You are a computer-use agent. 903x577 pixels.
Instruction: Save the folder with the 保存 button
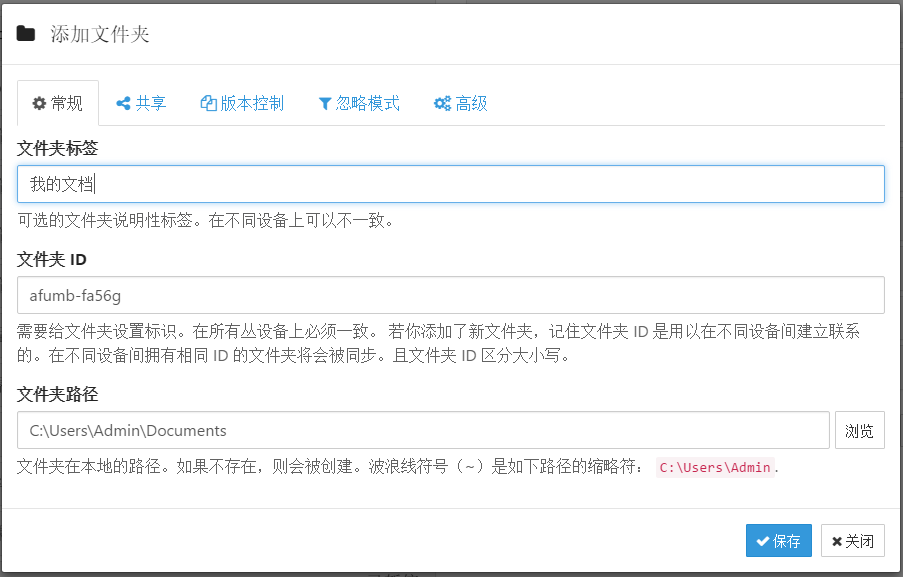[778, 541]
